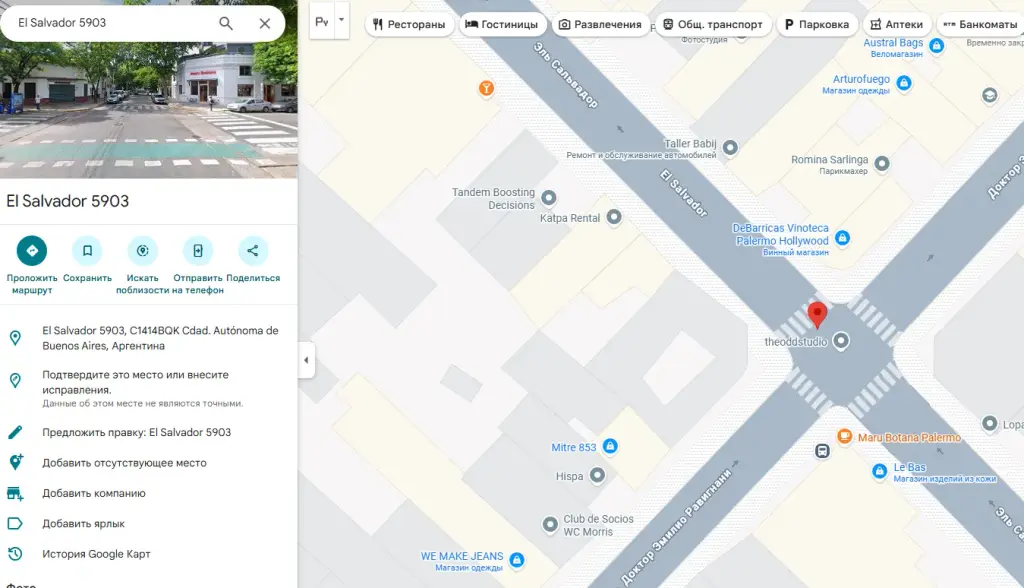The image size is (1024, 588).
Task: Clear the search box with X
Action: click(264, 24)
